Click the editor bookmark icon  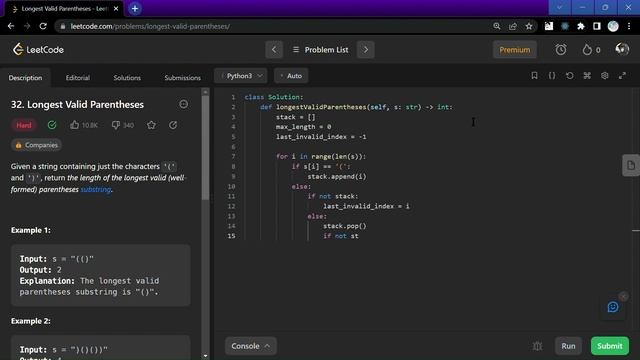point(534,76)
